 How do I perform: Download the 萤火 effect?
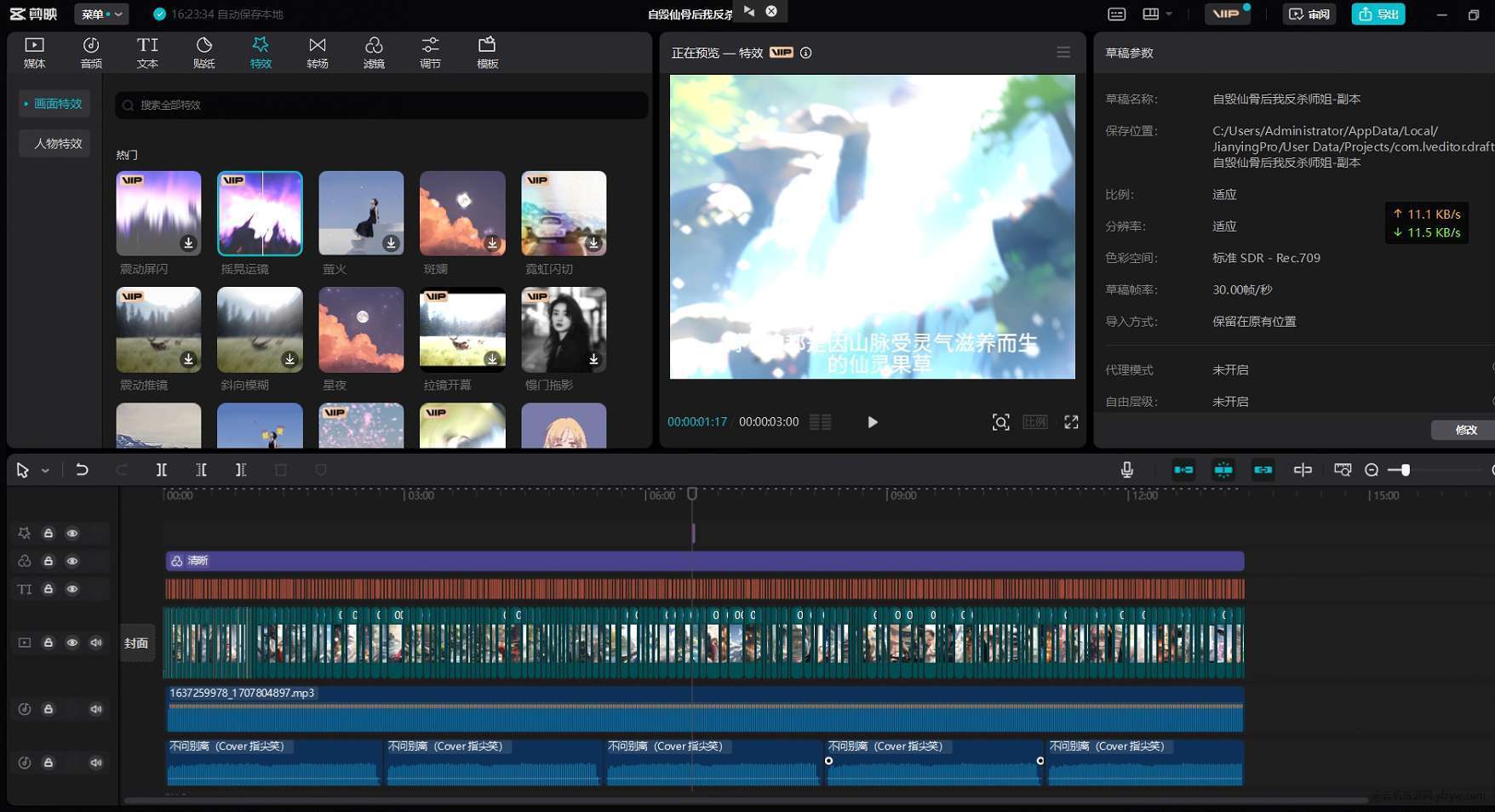coord(391,243)
